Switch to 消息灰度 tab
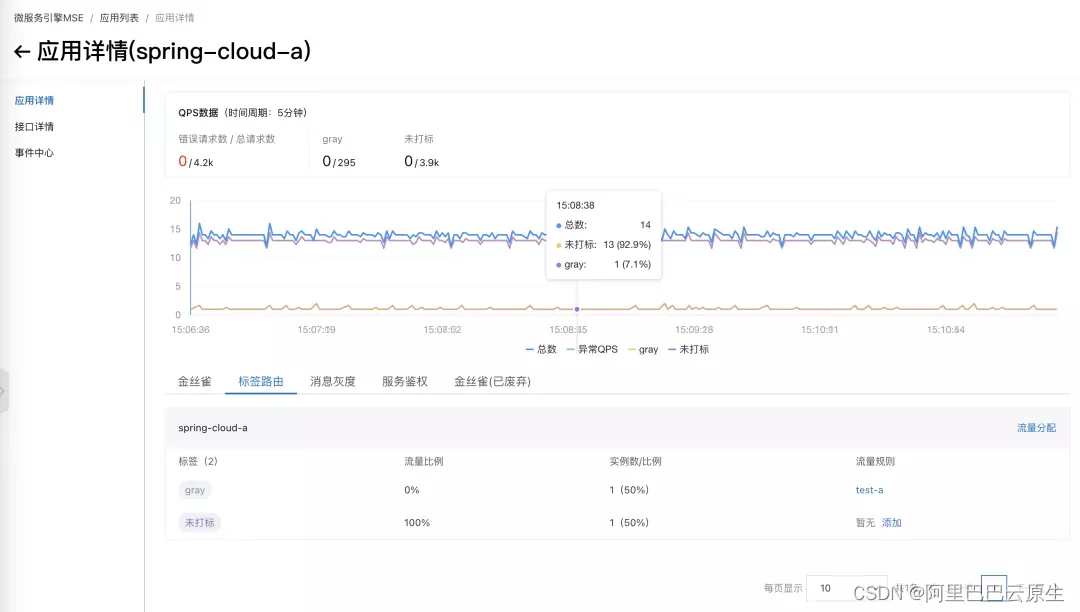The width and height of the screenshot is (1080, 612). pyautogui.click(x=333, y=381)
